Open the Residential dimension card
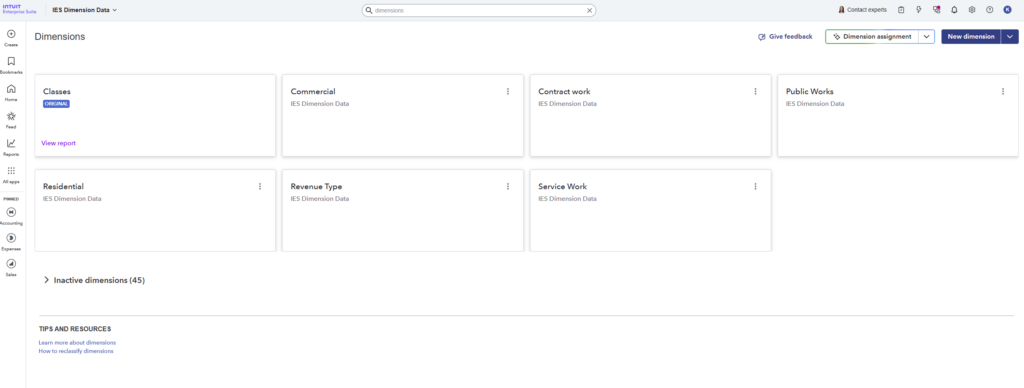Screen dimensions: 1024x388 tap(155, 210)
